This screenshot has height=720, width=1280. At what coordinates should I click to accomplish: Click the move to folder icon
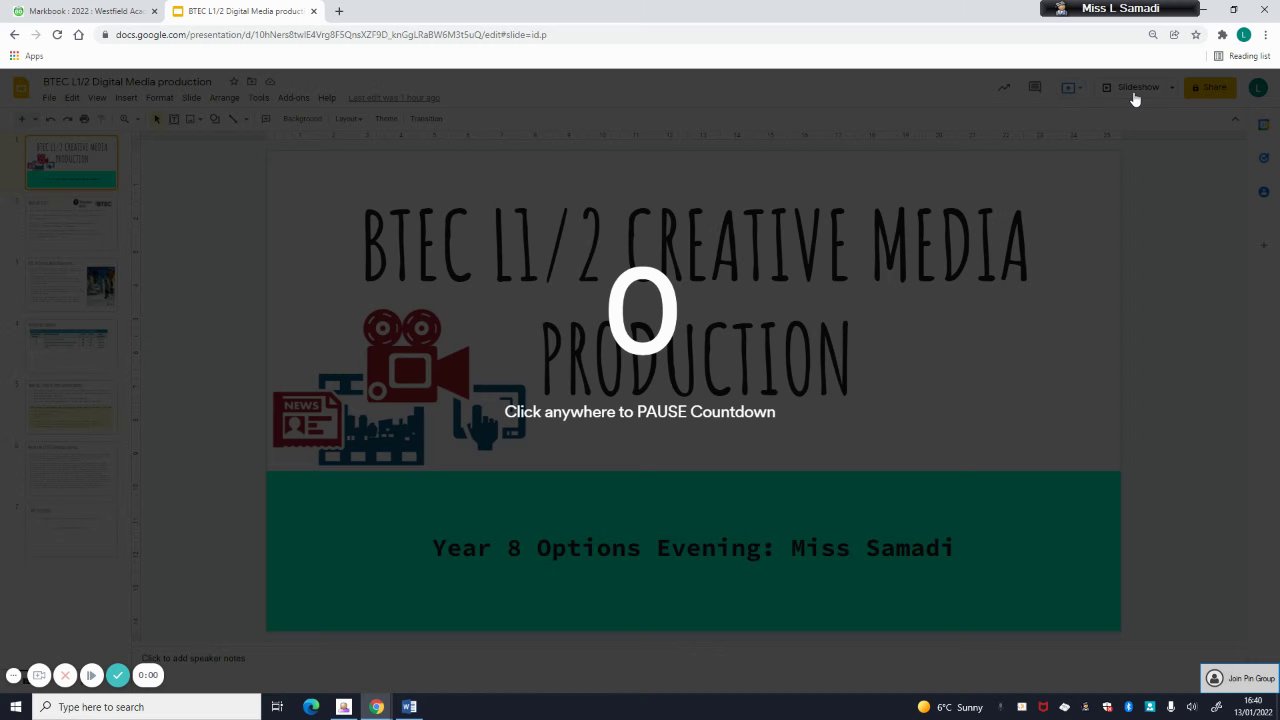pyautogui.click(x=252, y=81)
